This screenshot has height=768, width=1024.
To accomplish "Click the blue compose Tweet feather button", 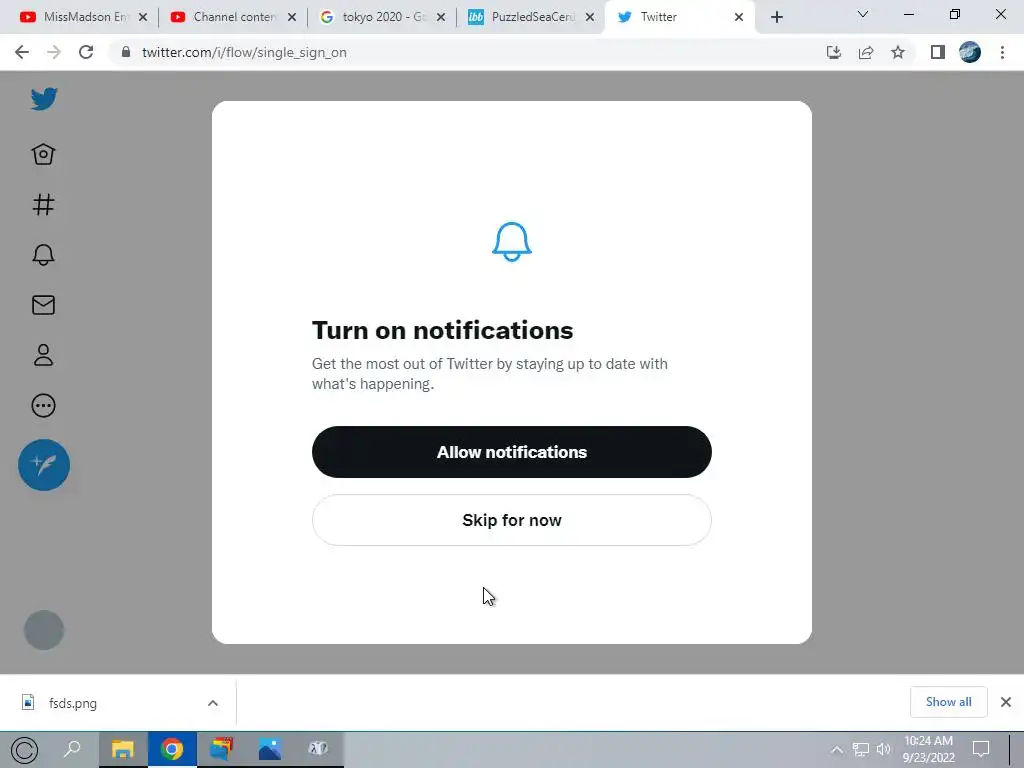I will click(44, 465).
